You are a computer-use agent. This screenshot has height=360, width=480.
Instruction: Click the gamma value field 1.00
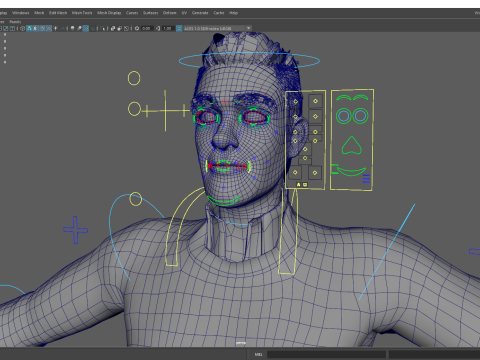click(x=168, y=28)
